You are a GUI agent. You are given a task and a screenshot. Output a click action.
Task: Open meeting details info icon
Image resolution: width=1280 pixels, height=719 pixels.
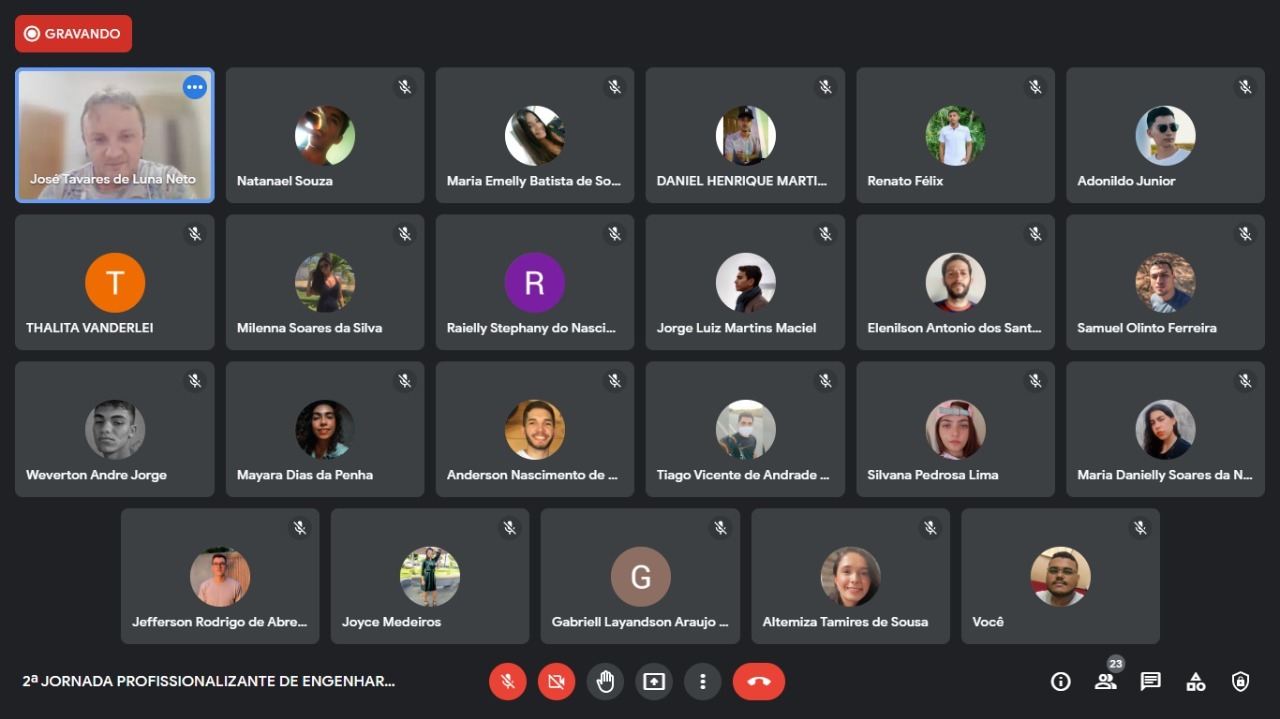pos(1061,681)
